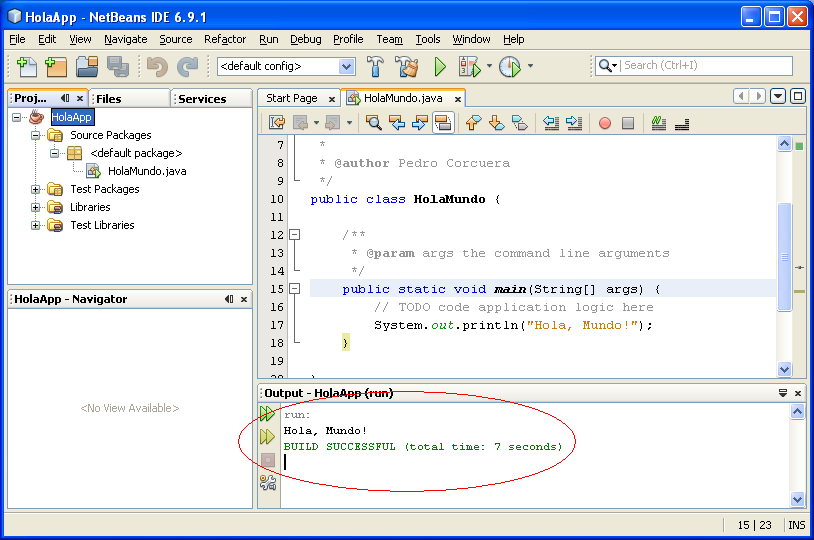The image size is (814, 540).
Task: Click the Debug Main Project icon
Action: (x=469, y=67)
